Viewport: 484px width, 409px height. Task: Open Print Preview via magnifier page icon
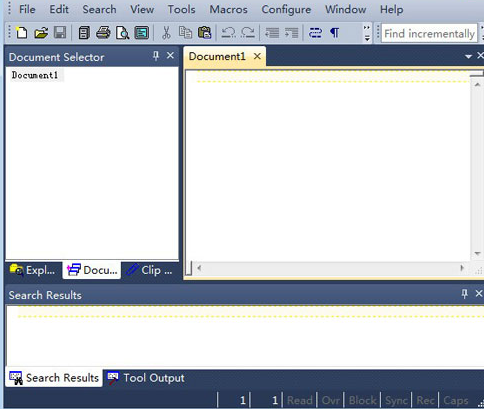coord(122,33)
